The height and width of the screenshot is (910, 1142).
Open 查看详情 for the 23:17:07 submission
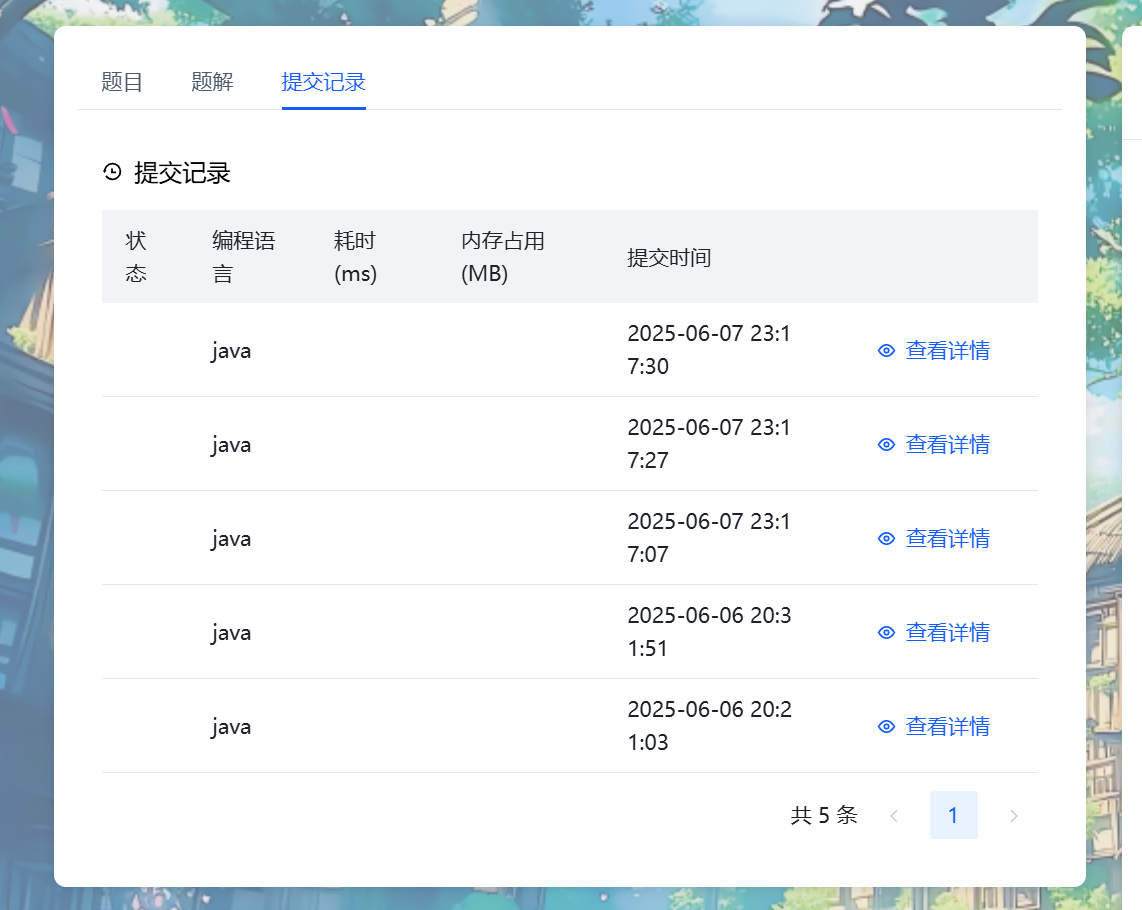tap(947, 538)
